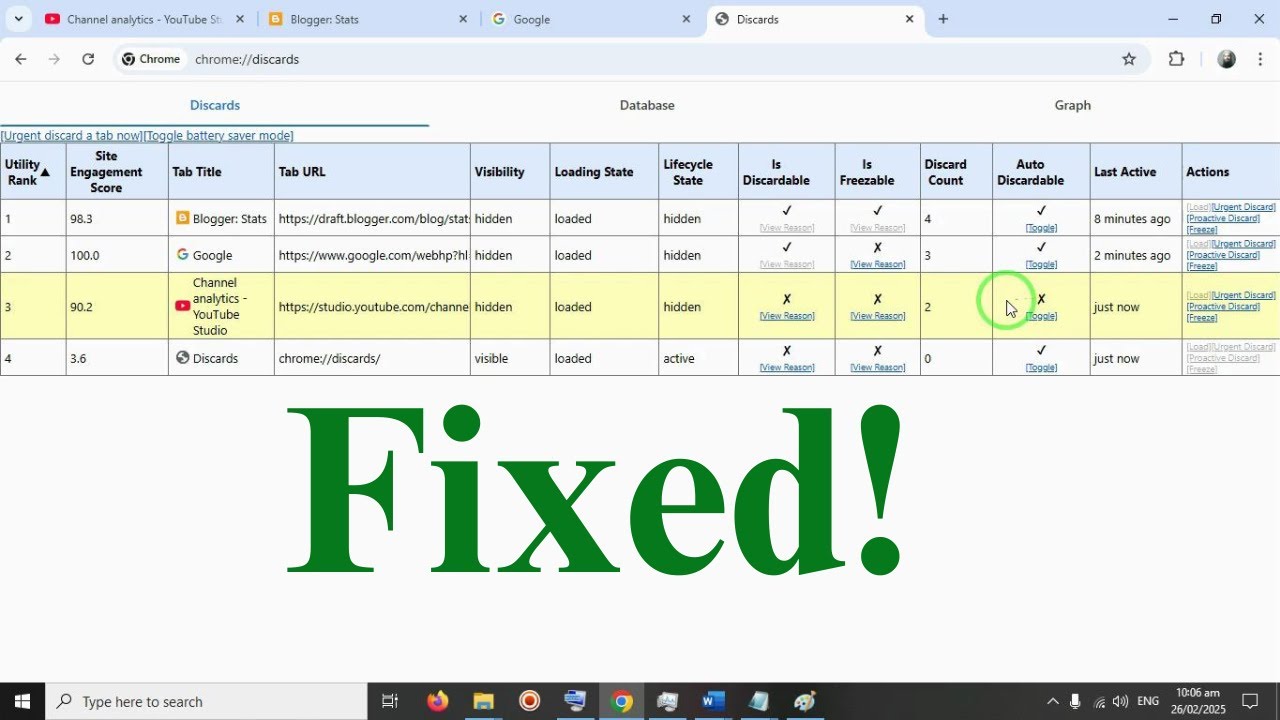
Task: Click Freeze for the Blogger: Stats row
Action: coord(1201,230)
